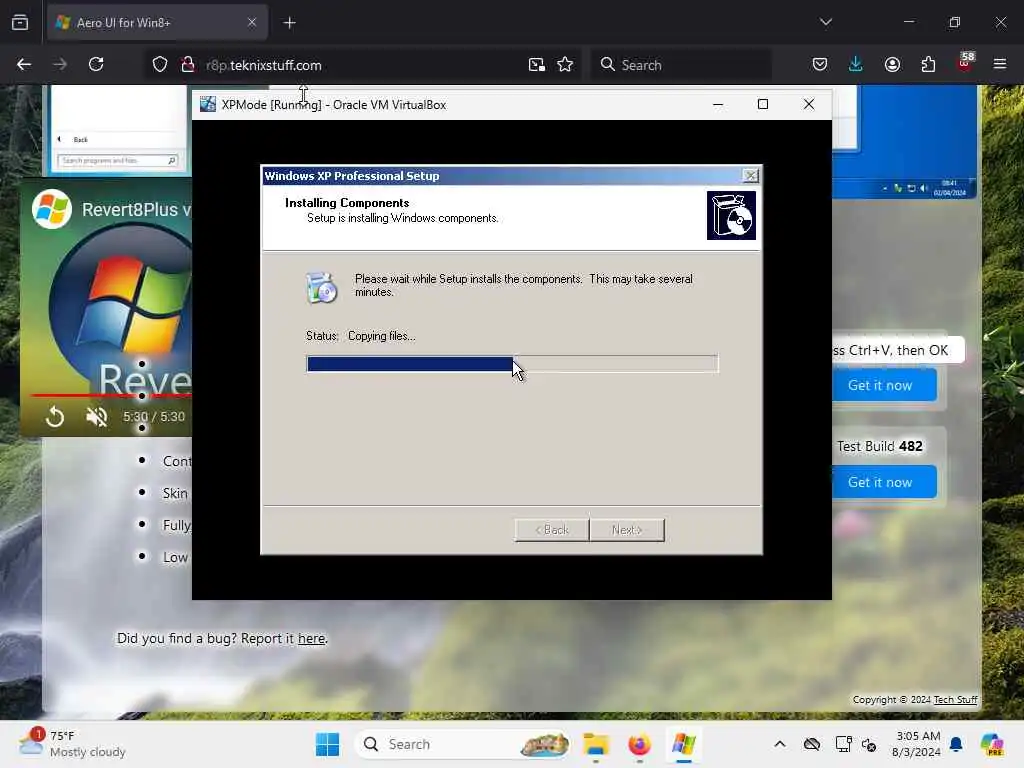The width and height of the screenshot is (1024, 768).
Task: Click search programs field in page thumbnail
Action: [x=118, y=161]
